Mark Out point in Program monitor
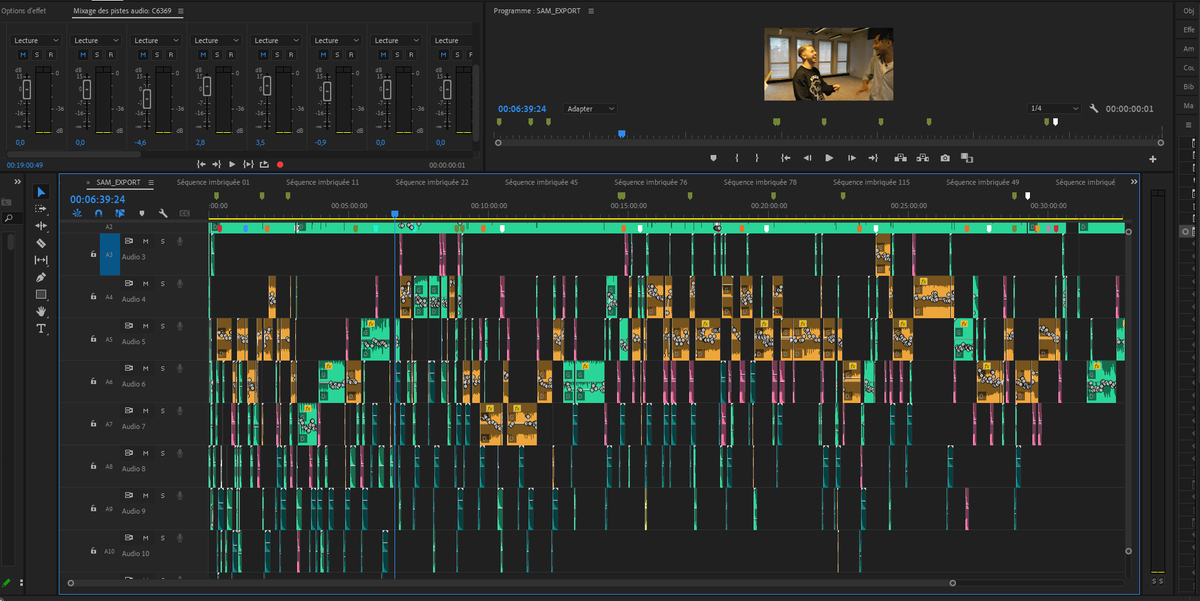 click(757, 158)
